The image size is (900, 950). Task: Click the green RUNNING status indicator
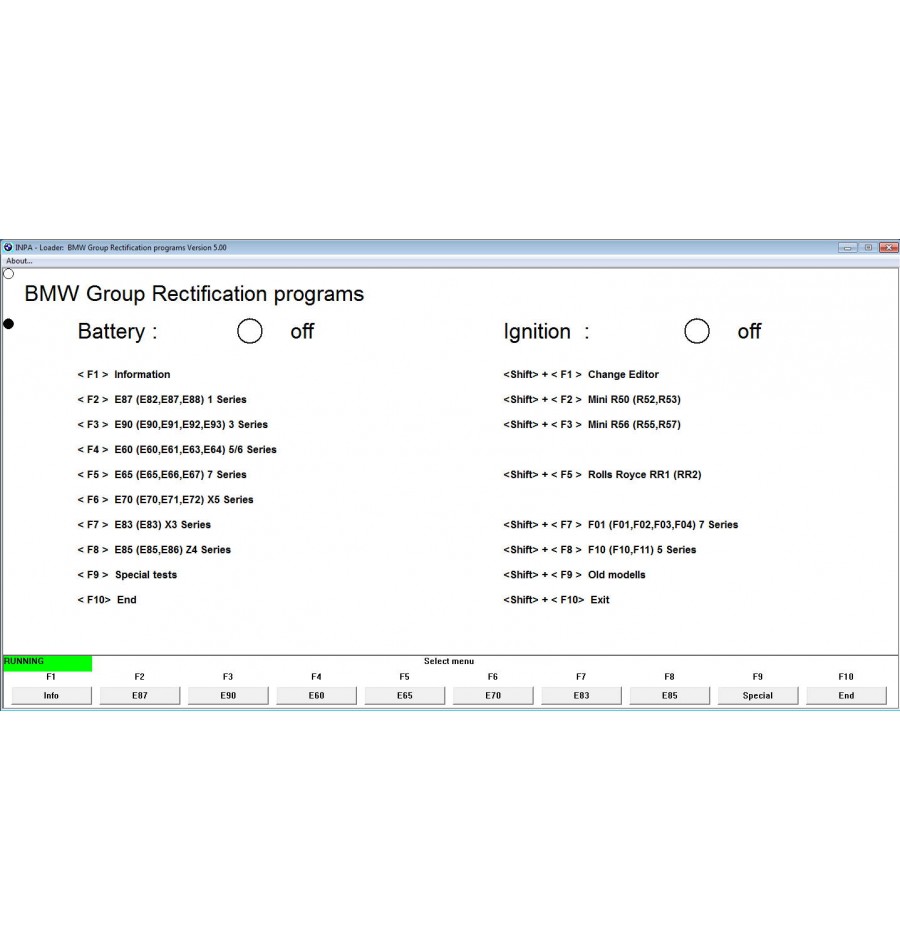coord(48,662)
